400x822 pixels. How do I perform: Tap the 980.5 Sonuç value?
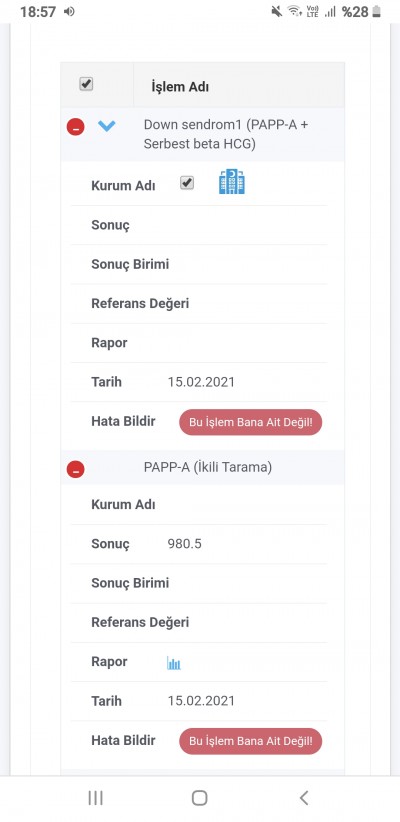pyautogui.click(x=185, y=544)
